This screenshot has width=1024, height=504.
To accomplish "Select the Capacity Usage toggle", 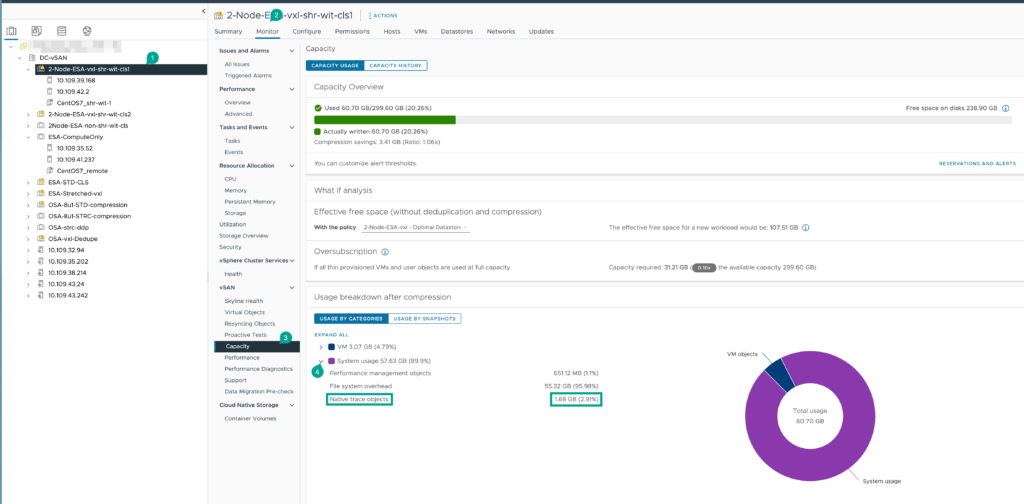I will coord(334,65).
